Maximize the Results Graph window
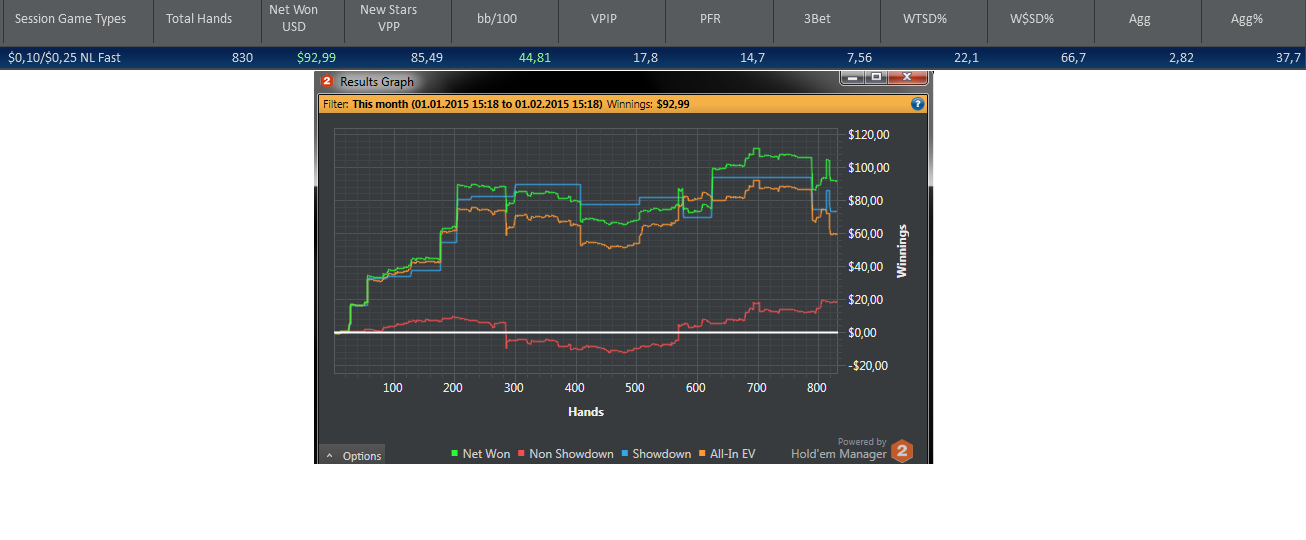Screen dimensions: 1306x540 click(x=876, y=78)
